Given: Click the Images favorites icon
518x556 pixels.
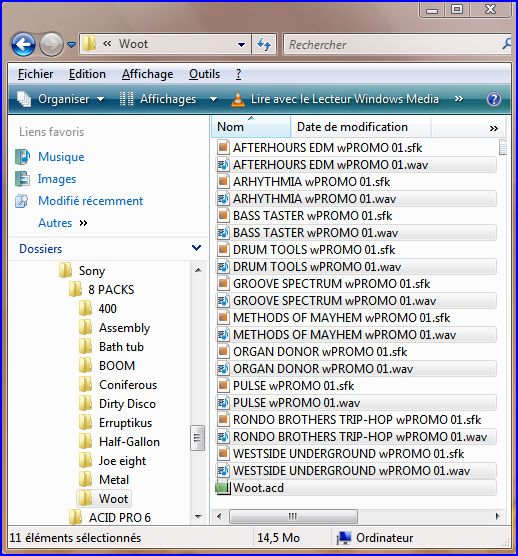Looking at the screenshot, I should [x=22, y=179].
